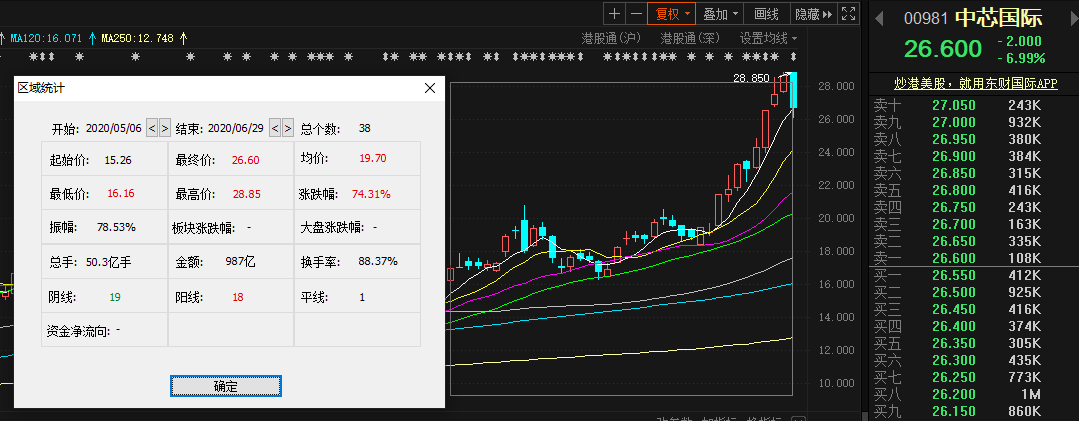This screenshot has width=1079, height=421.
Task: Close the 区域统计 dialog
Action: (x=430, y=88)
